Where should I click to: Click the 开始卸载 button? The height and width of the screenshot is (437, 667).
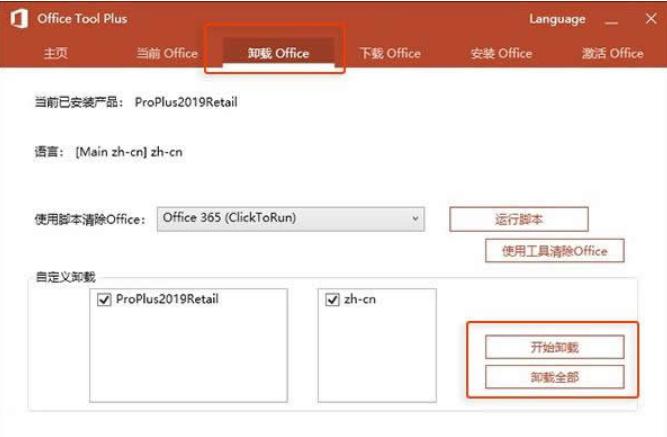555,347
